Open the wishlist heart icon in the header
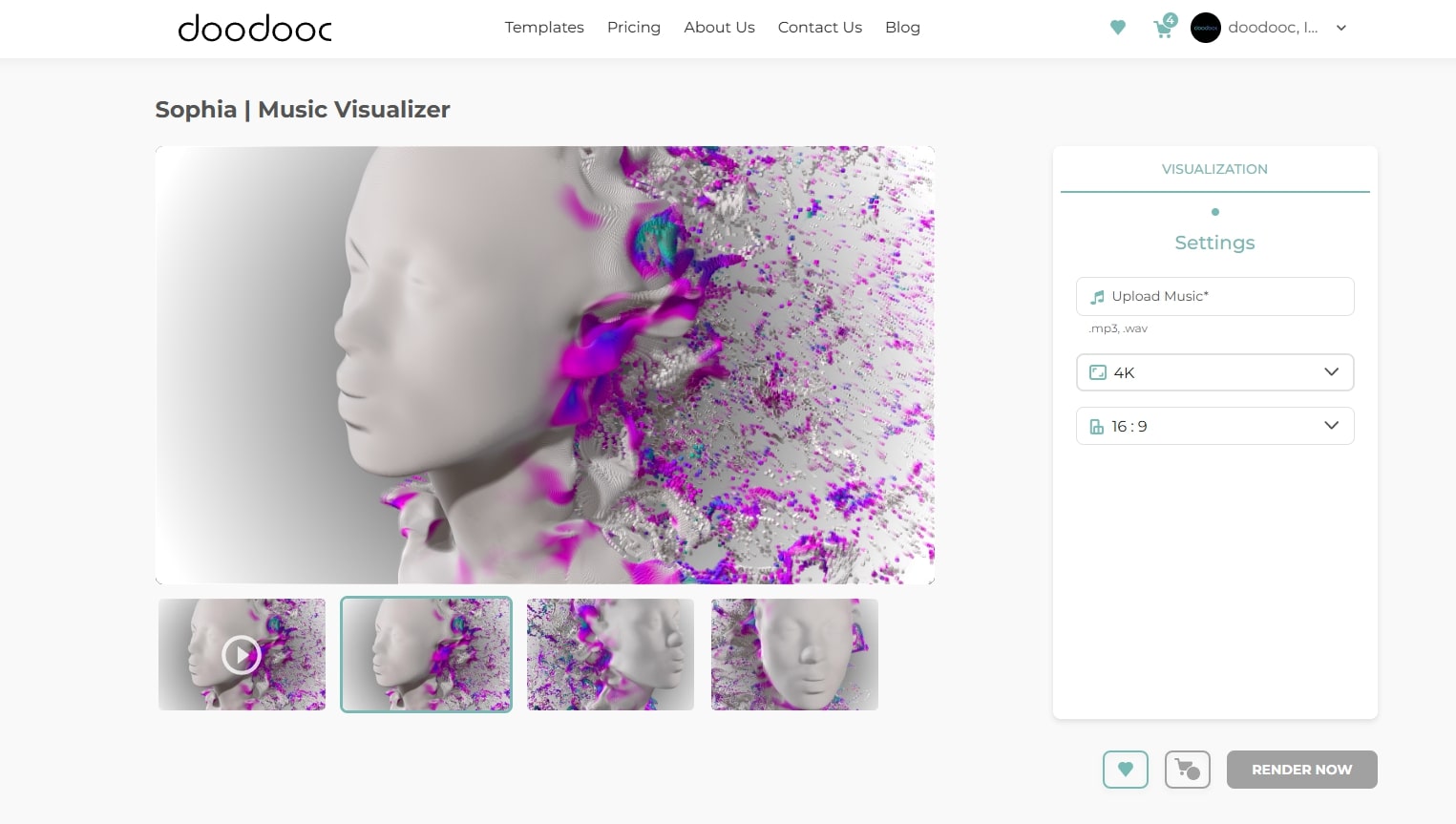 pyautogui.click(x=1117, y=28)
